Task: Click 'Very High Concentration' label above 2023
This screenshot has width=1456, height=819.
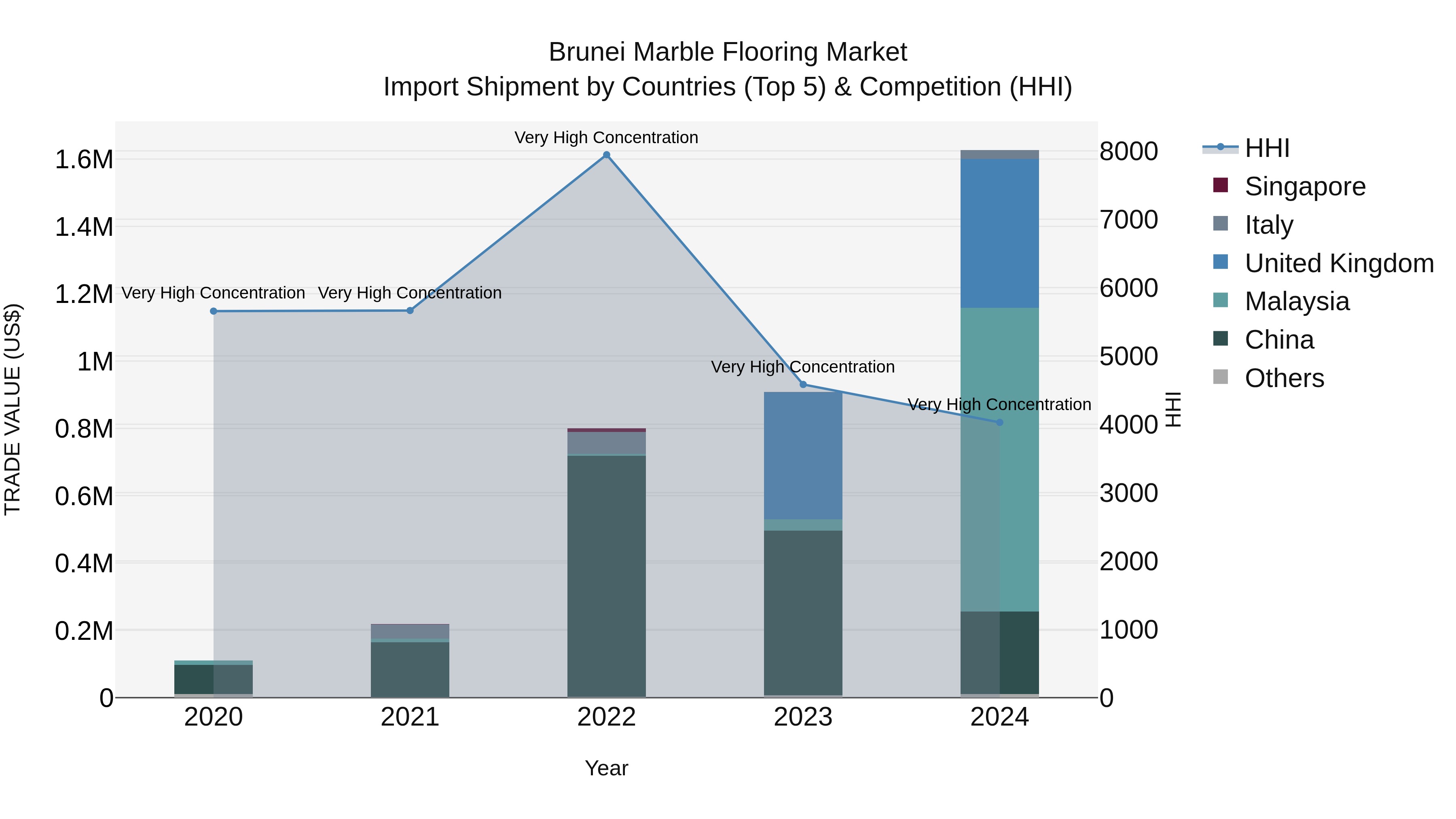Action: point(803,367)
